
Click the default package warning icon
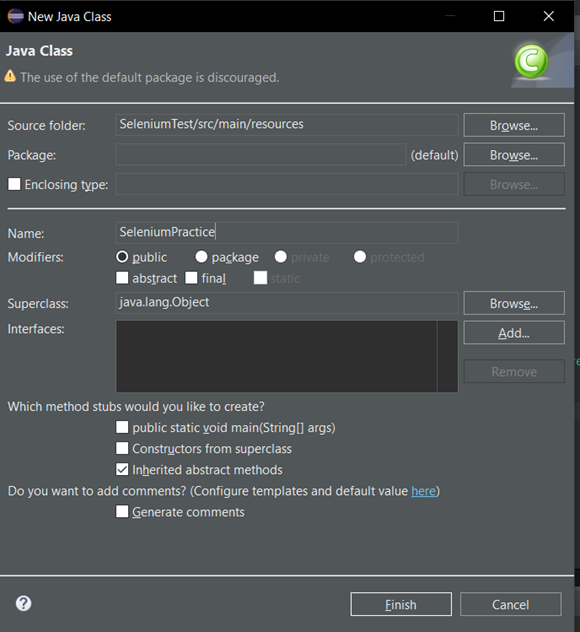coord(10,76)
